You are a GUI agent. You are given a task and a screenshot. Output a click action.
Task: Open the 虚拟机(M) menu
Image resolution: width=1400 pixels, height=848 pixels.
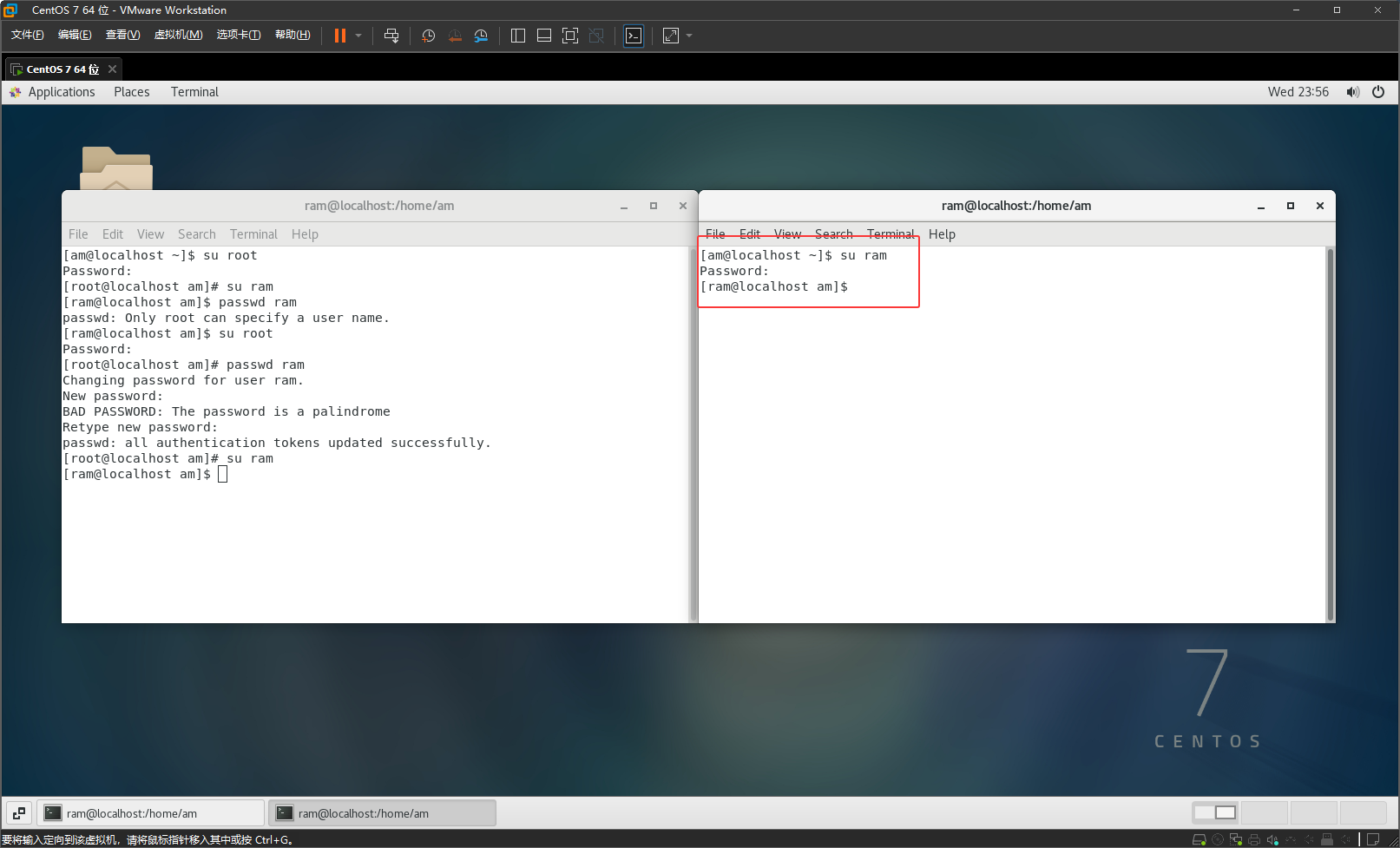click(x=178, y=35)
